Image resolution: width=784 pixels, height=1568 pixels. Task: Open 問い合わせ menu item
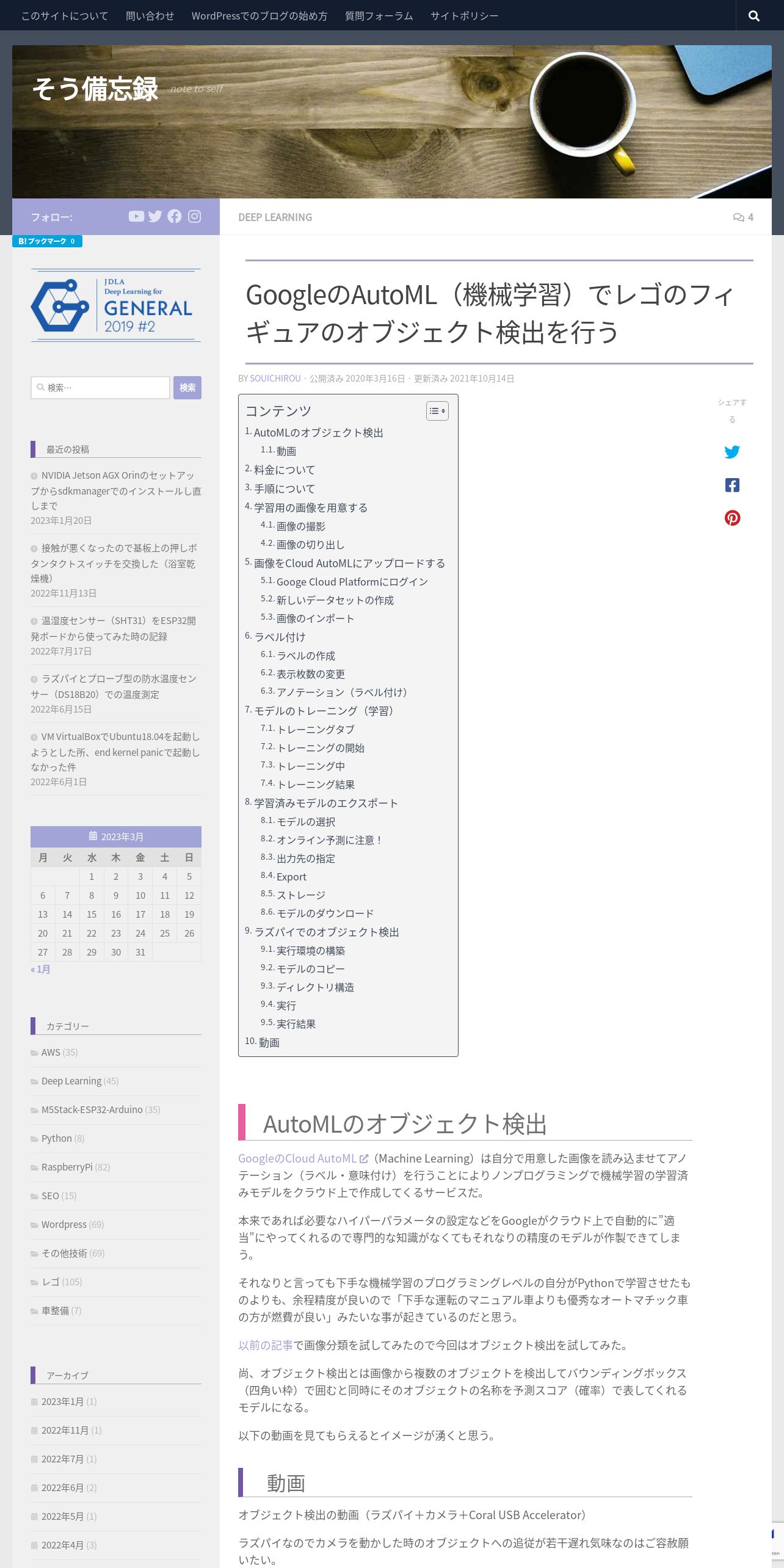(x=150, y=16)
